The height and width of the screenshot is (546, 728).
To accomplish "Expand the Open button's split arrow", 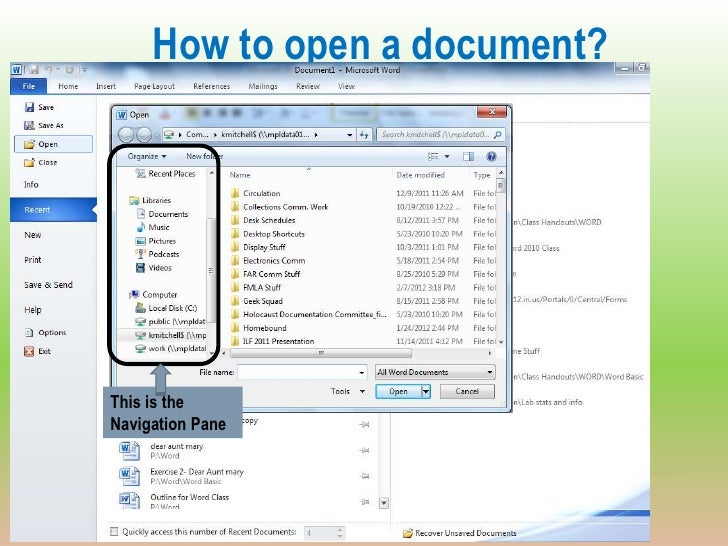I will (426, 391).
